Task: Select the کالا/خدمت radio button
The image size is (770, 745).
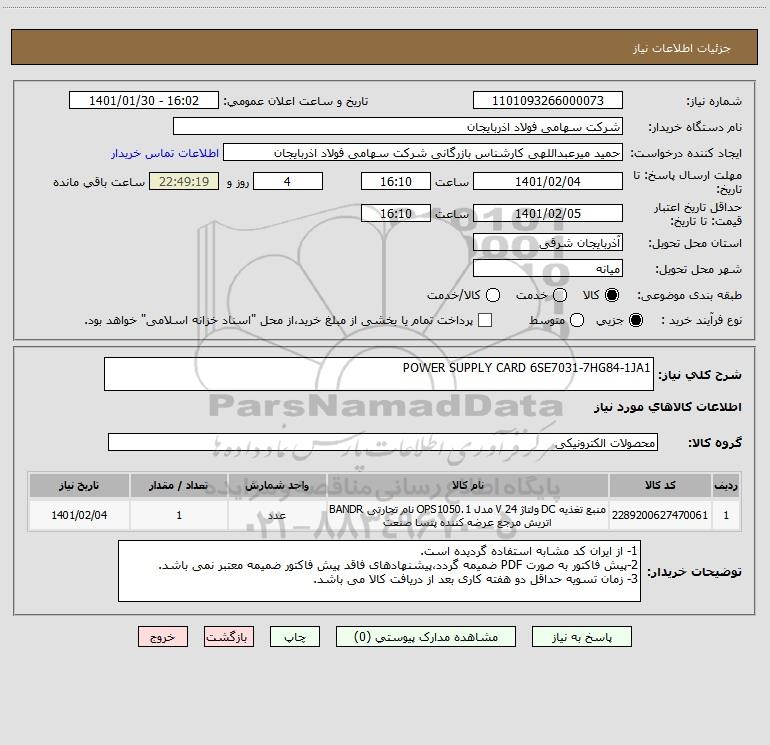Action: [x=493, y=295]
